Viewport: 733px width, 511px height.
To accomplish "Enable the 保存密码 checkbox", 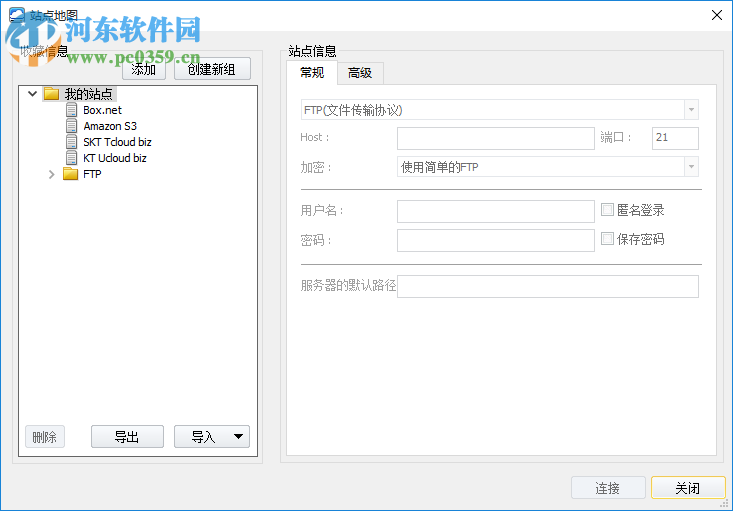I will click(607, 238).
